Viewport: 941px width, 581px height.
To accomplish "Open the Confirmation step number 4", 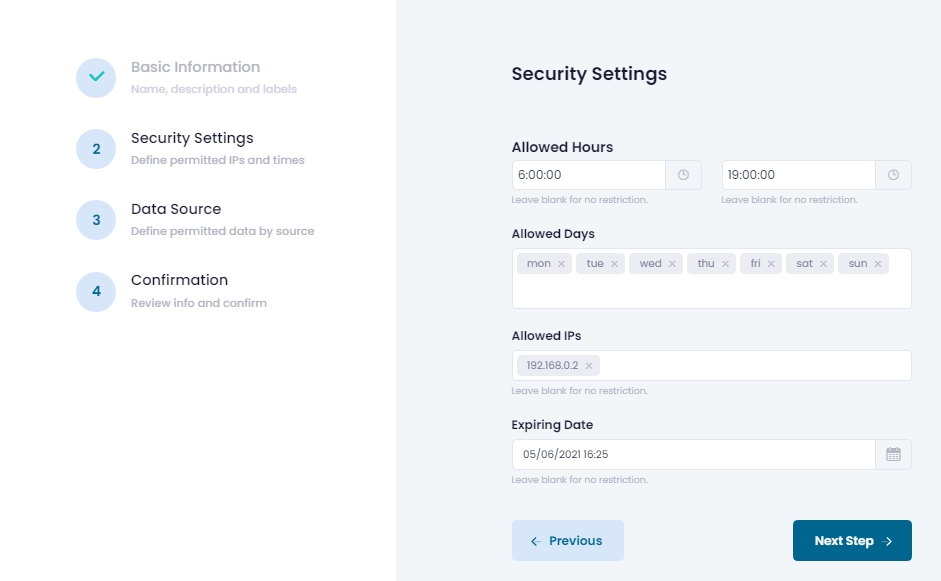I will pyautogui.click(x=96, y=292).
